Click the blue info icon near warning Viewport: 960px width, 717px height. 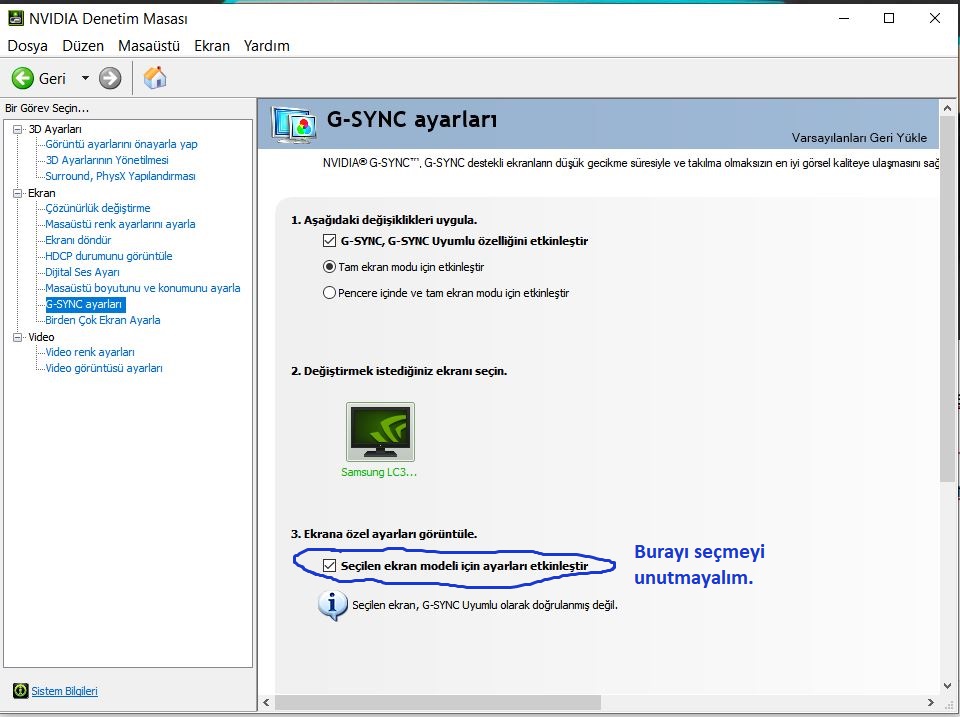click(x=332, y=605)
